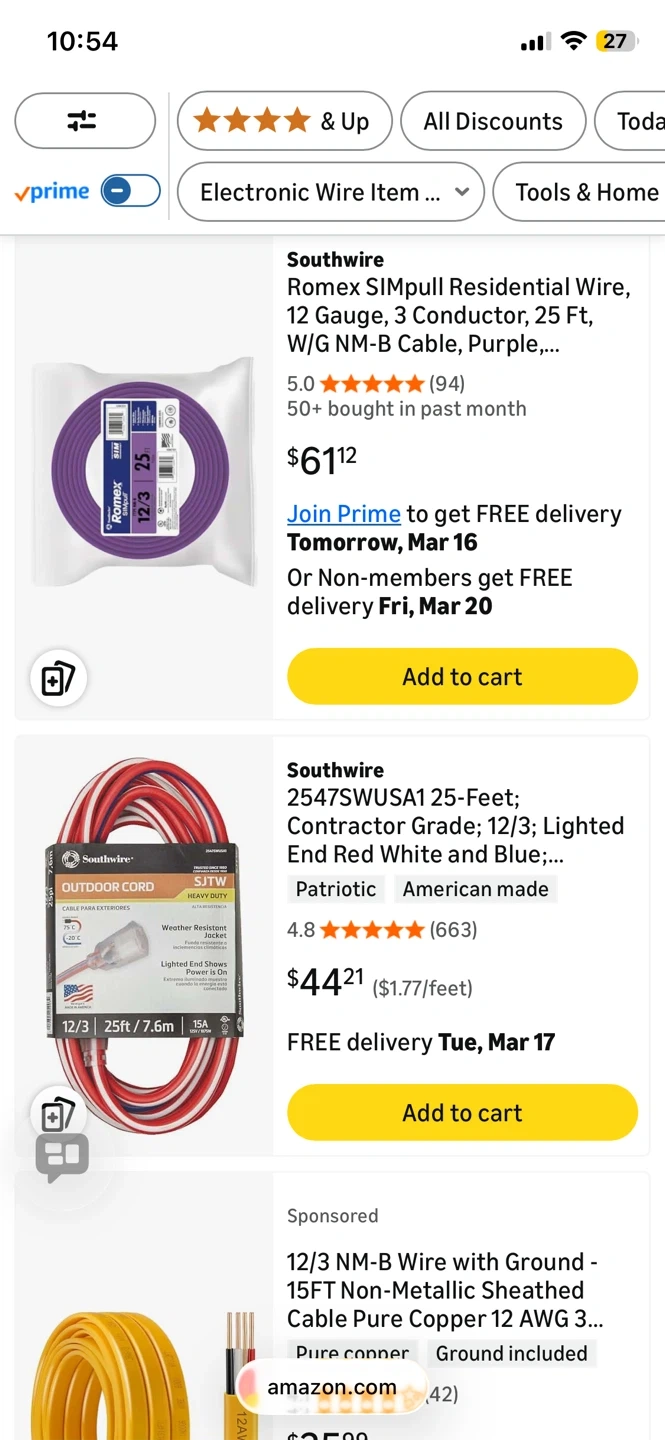Add the Southwire outdoor cord to cart
The width and height of the screenshot is (665, 1440).
(x=462, y=1113)
